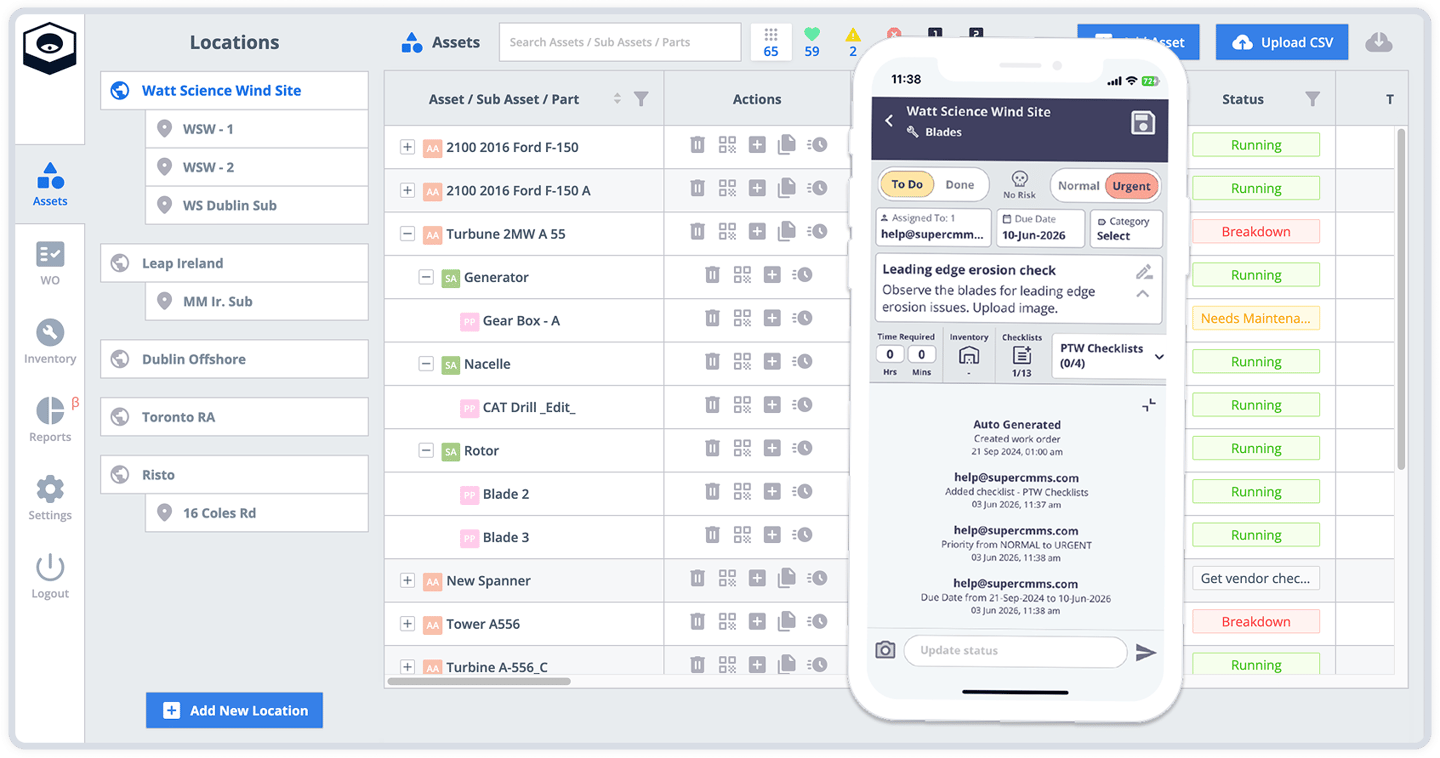Select the Dublin Offshore location
The height and width of the screenshot is (758, 1440).
click(x=235, y=359)
